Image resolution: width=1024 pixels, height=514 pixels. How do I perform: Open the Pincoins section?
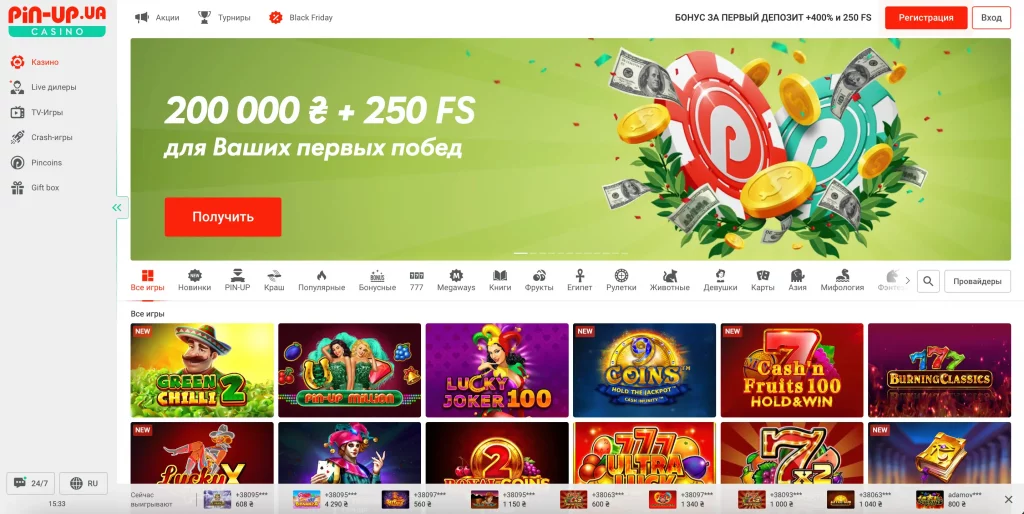[x=37, y=163]
